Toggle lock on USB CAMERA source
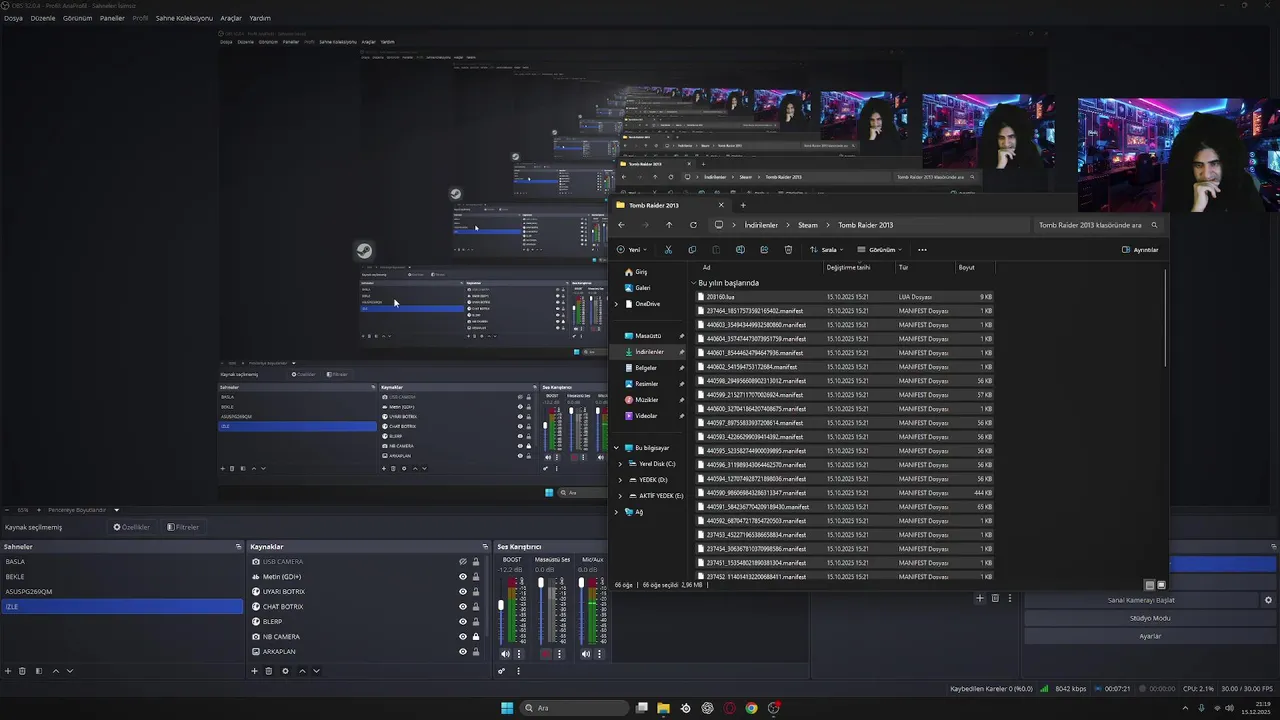 click(476, 562)
